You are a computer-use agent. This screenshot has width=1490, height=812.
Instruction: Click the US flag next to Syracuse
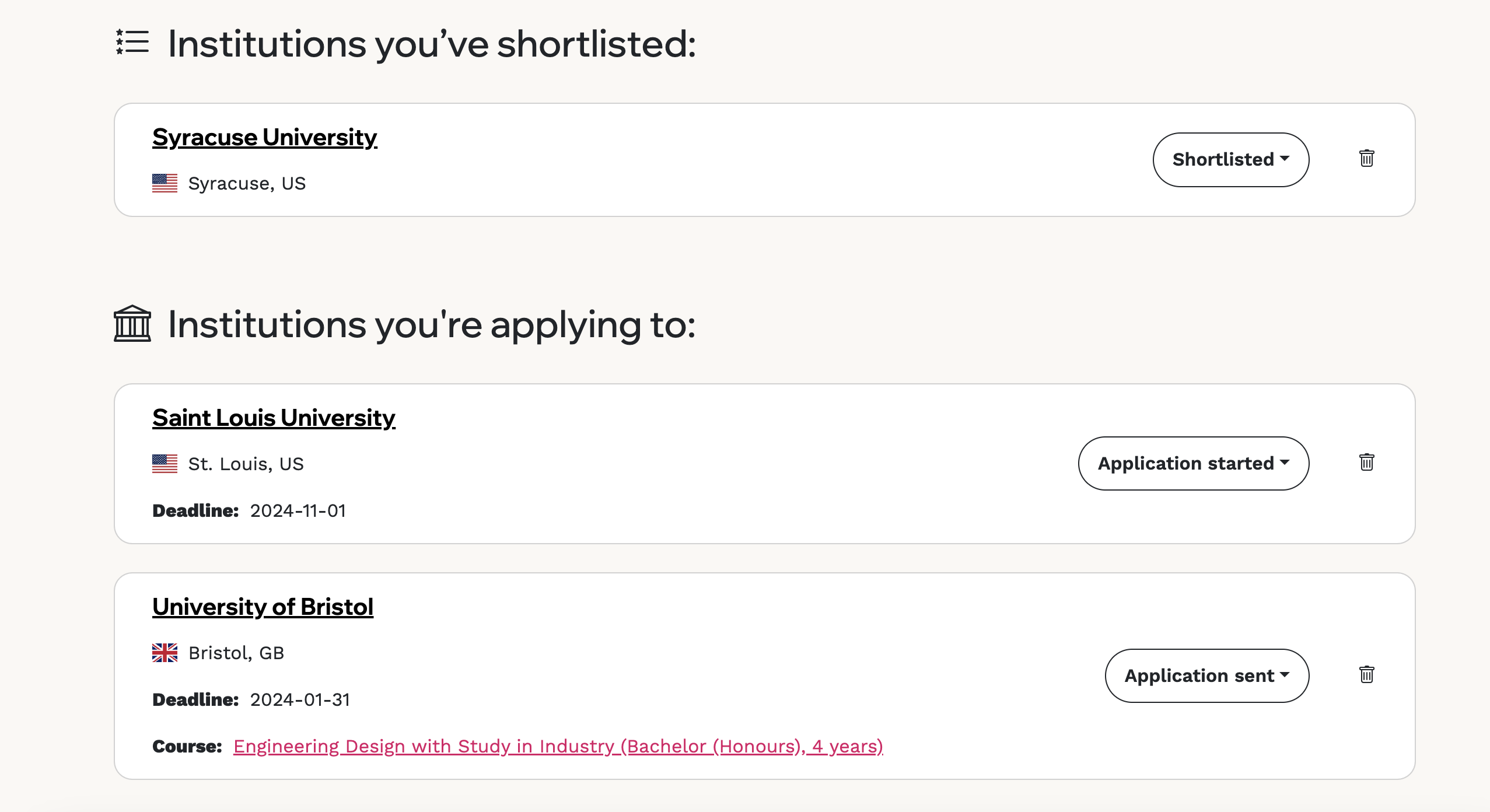pos(165,183)
